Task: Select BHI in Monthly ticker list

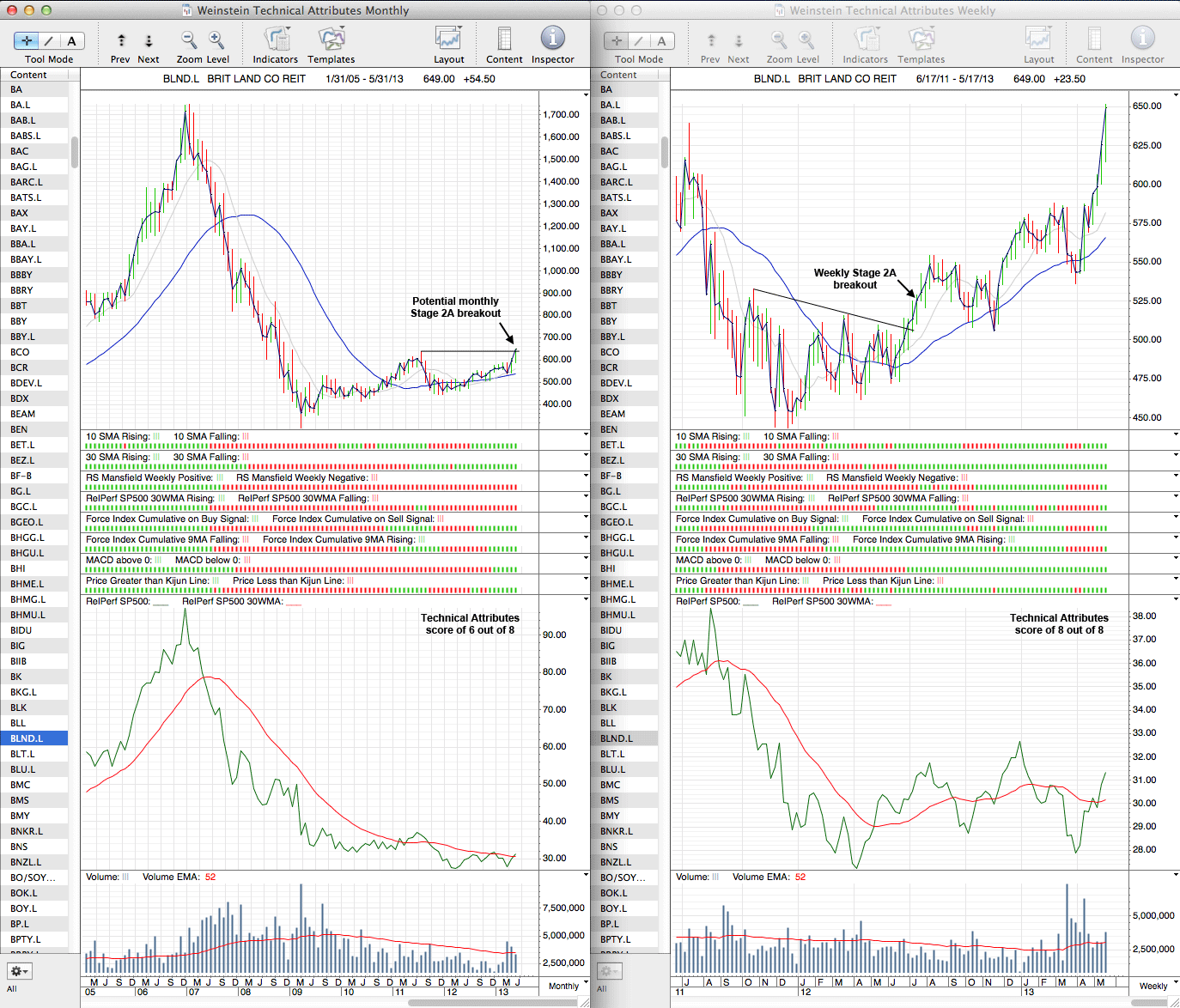Action: [x=34, y=568]
